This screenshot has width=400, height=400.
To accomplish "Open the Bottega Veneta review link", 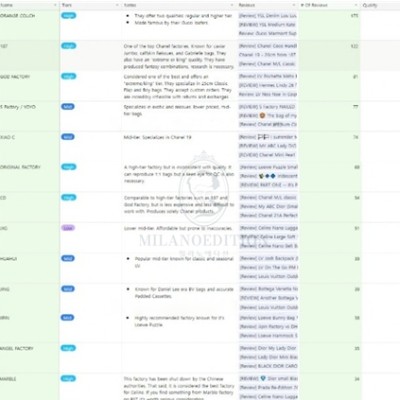I will 269,289.
